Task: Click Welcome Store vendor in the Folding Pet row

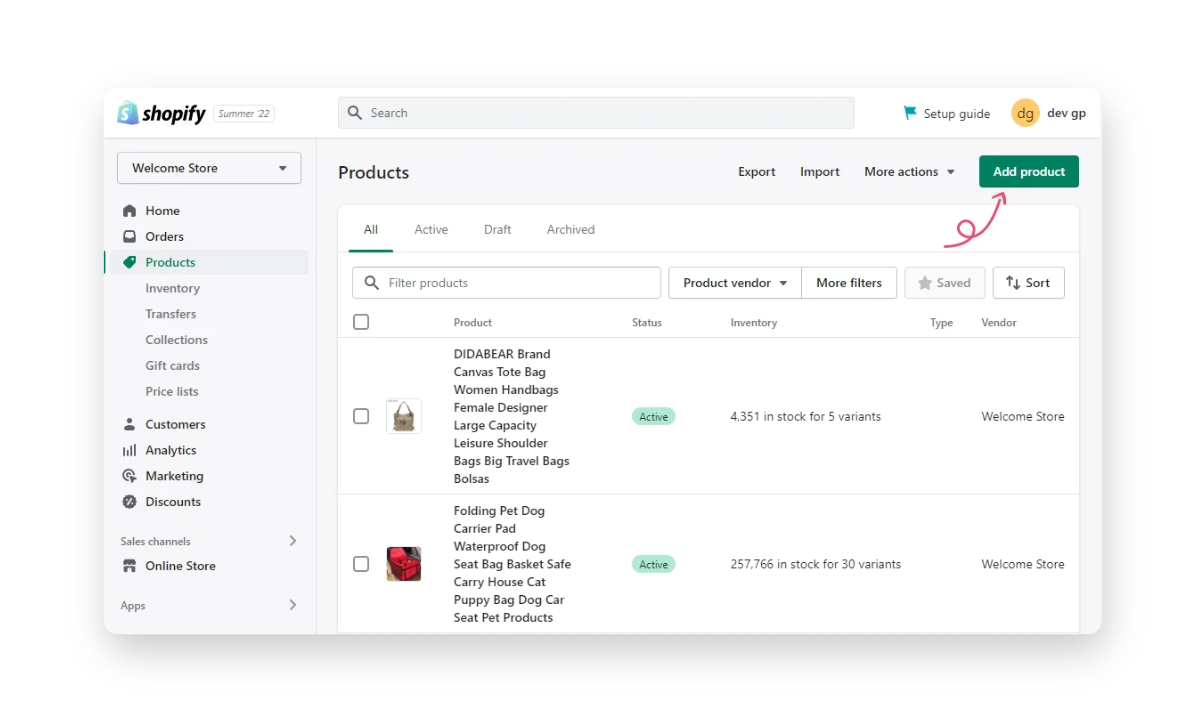Action: click(1023, 565)
